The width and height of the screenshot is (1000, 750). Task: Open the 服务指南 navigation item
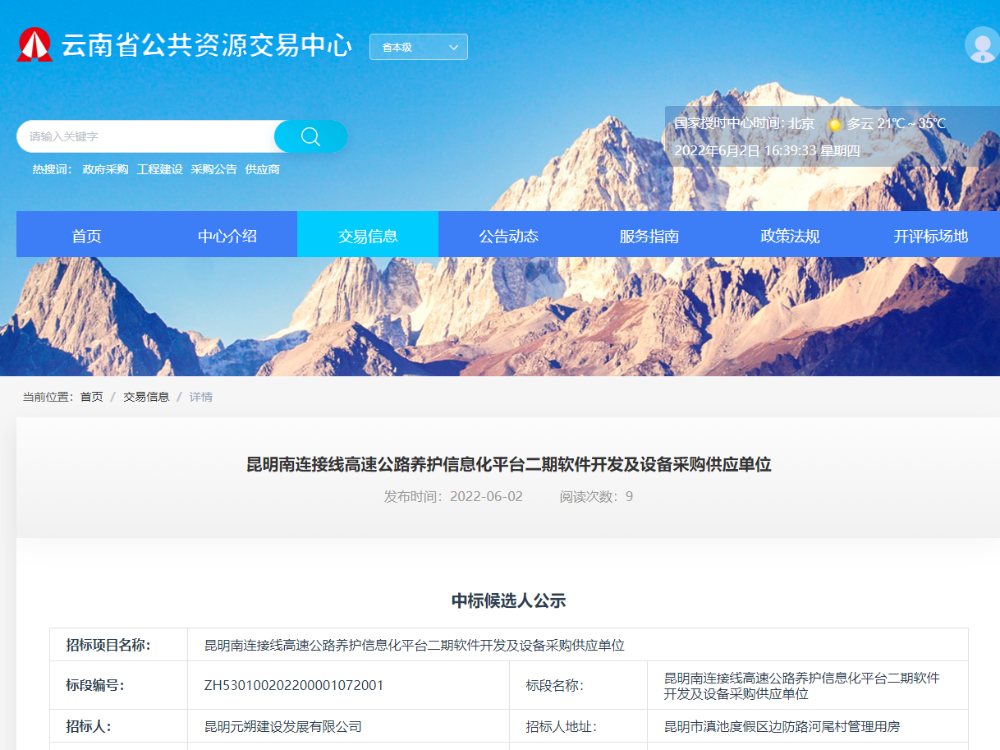pos(648,235)
